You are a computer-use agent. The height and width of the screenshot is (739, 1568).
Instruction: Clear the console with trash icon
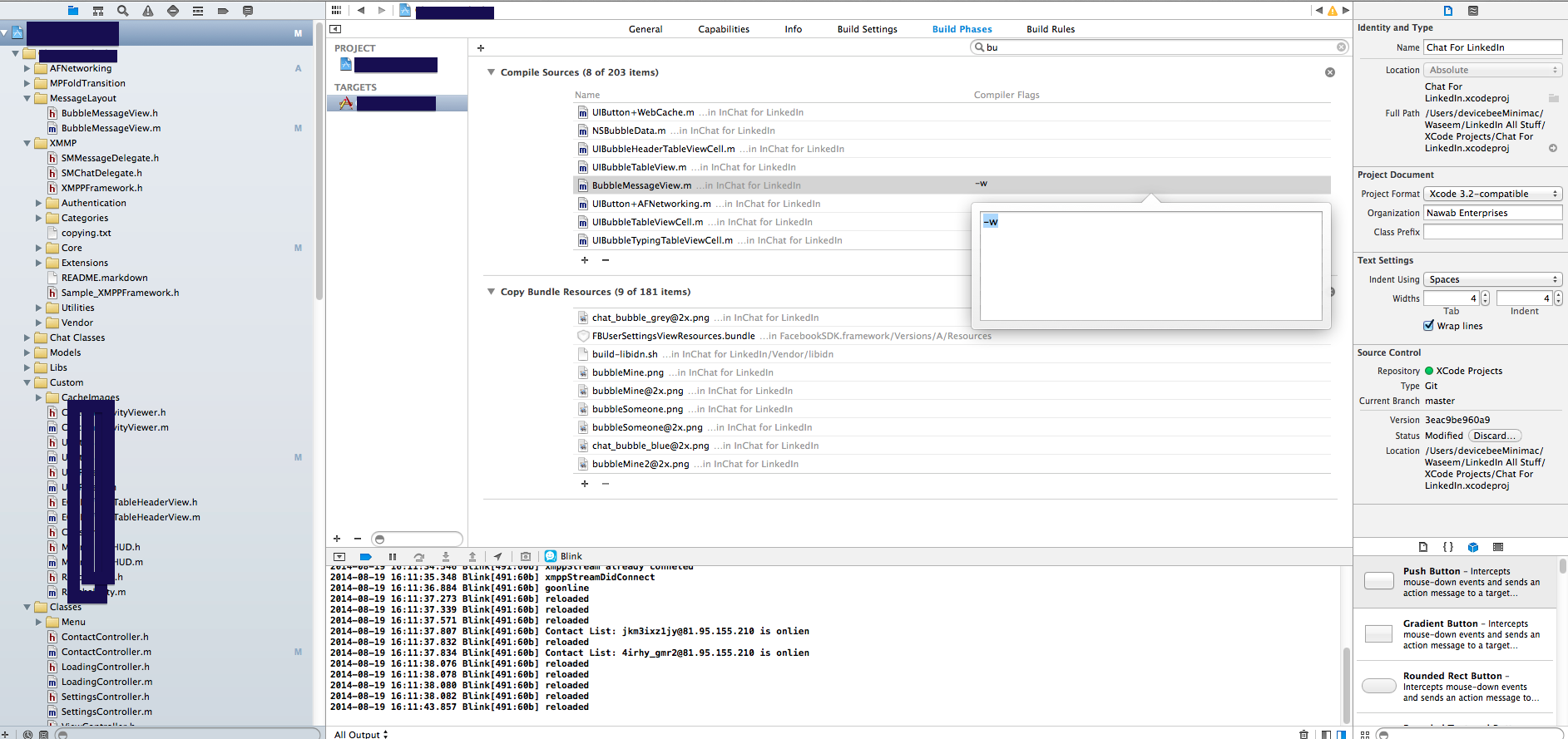[1303, 735]
